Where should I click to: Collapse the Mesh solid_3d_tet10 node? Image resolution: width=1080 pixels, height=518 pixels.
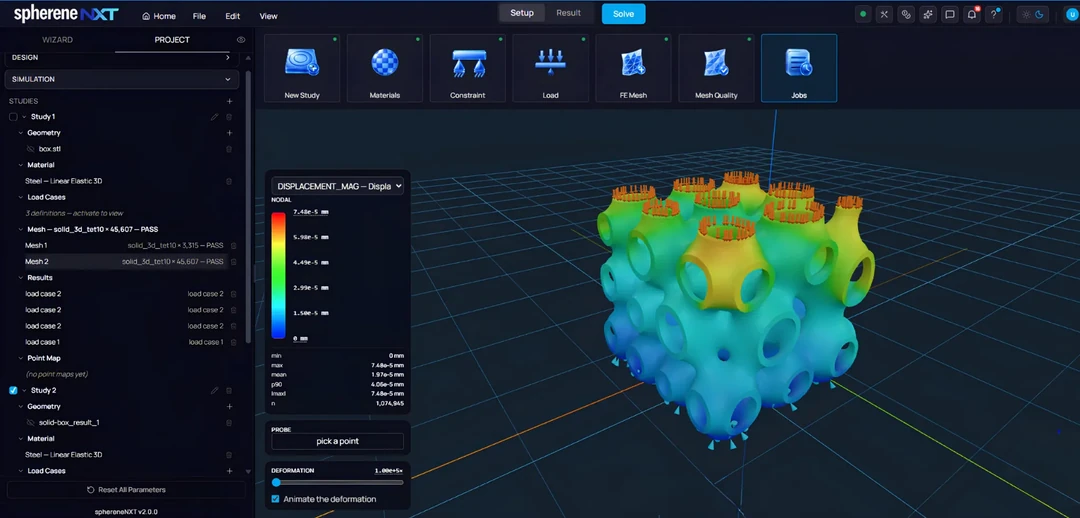(21, 229)
